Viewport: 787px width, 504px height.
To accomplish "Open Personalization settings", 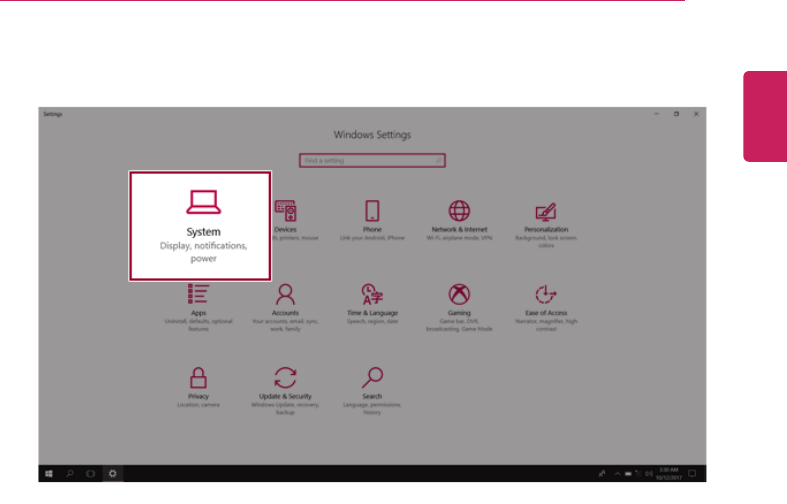I will coord(546,224).
